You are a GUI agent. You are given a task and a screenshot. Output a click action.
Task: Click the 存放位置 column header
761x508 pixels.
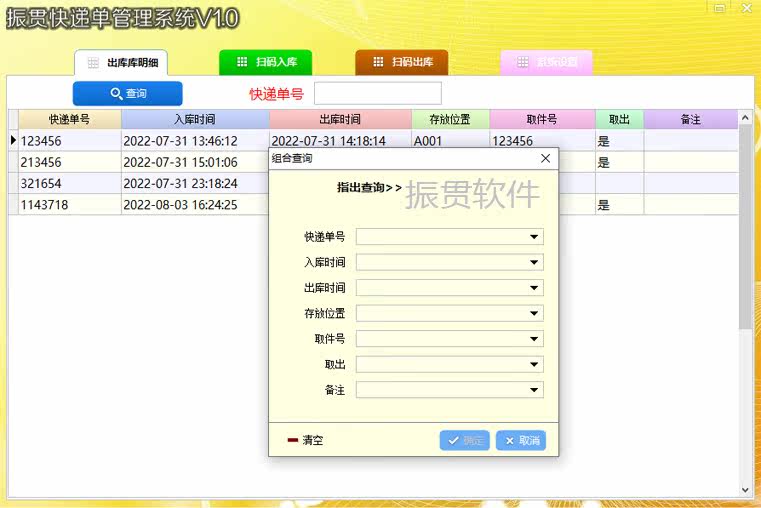pos(450,119)
